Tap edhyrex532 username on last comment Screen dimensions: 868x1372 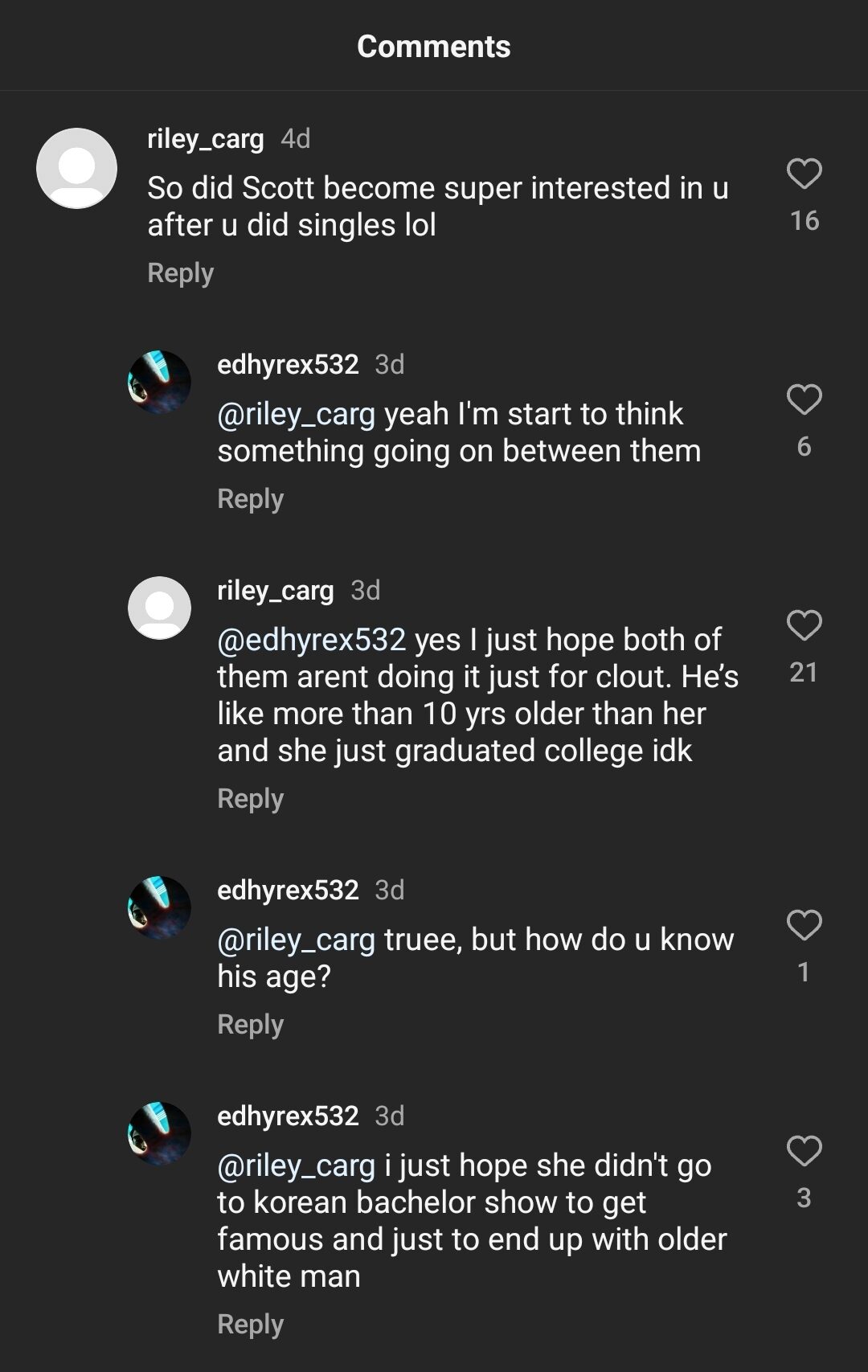point(288,1116)
